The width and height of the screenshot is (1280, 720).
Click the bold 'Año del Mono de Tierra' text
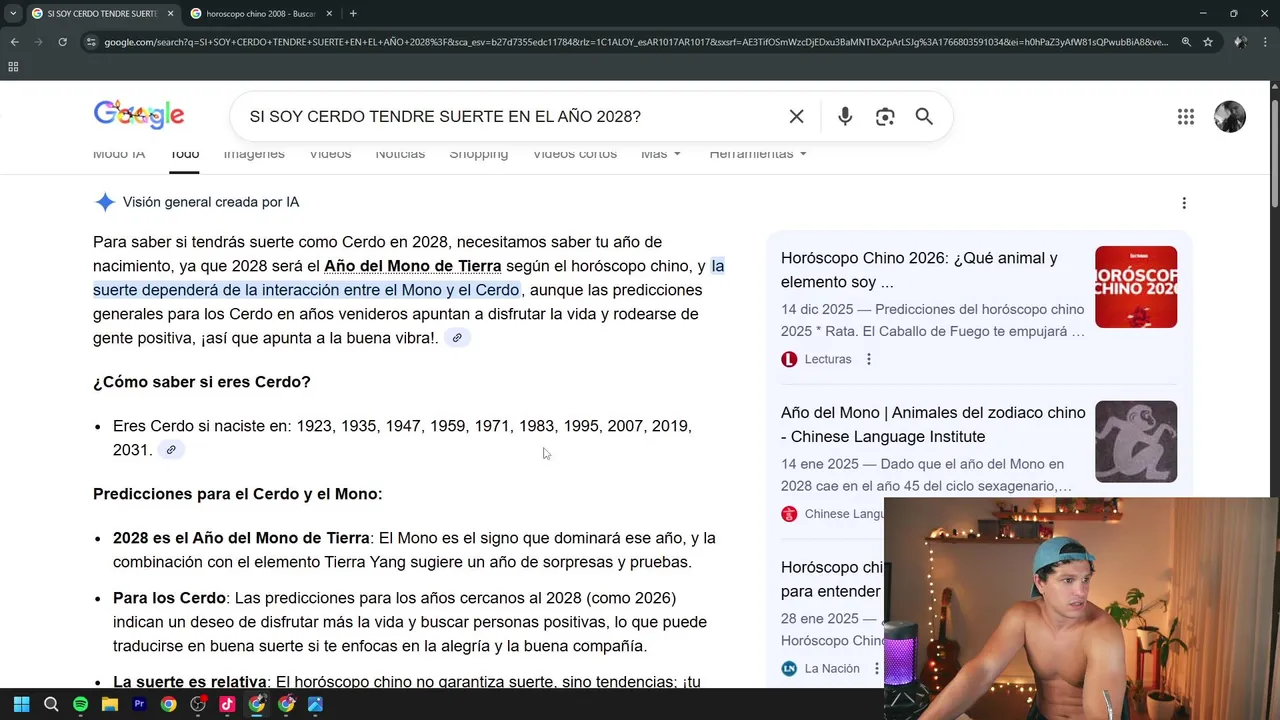(x=412, y=266)
